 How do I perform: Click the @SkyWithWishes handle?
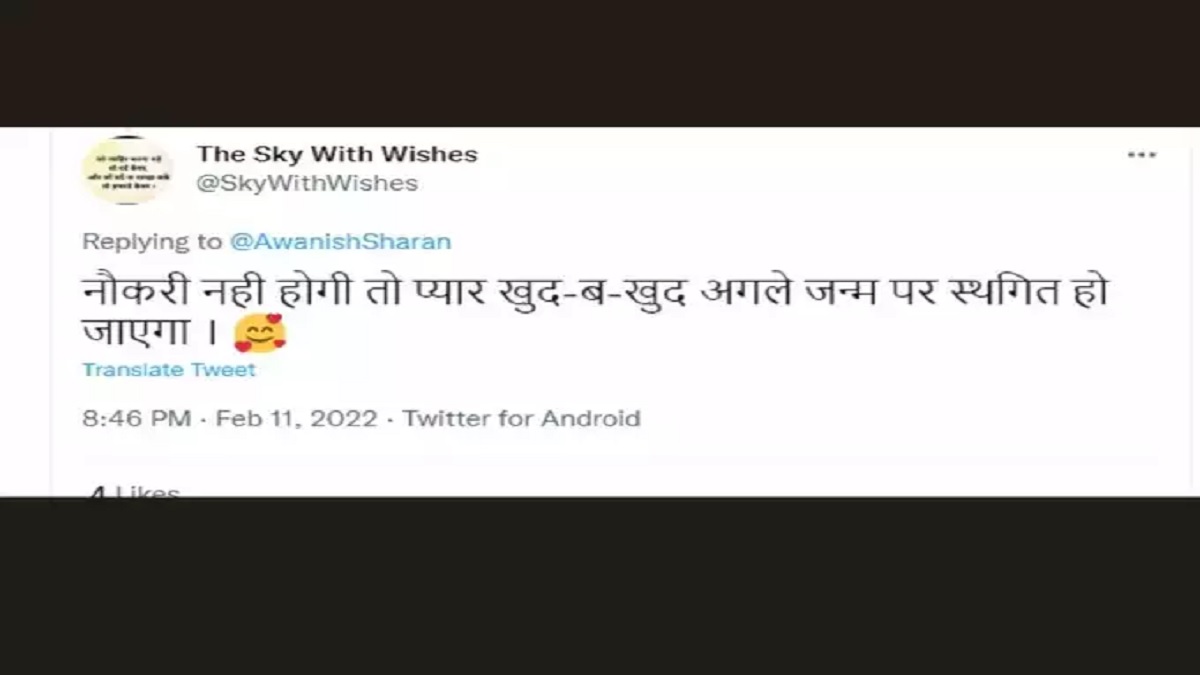[x=307, y=184]
